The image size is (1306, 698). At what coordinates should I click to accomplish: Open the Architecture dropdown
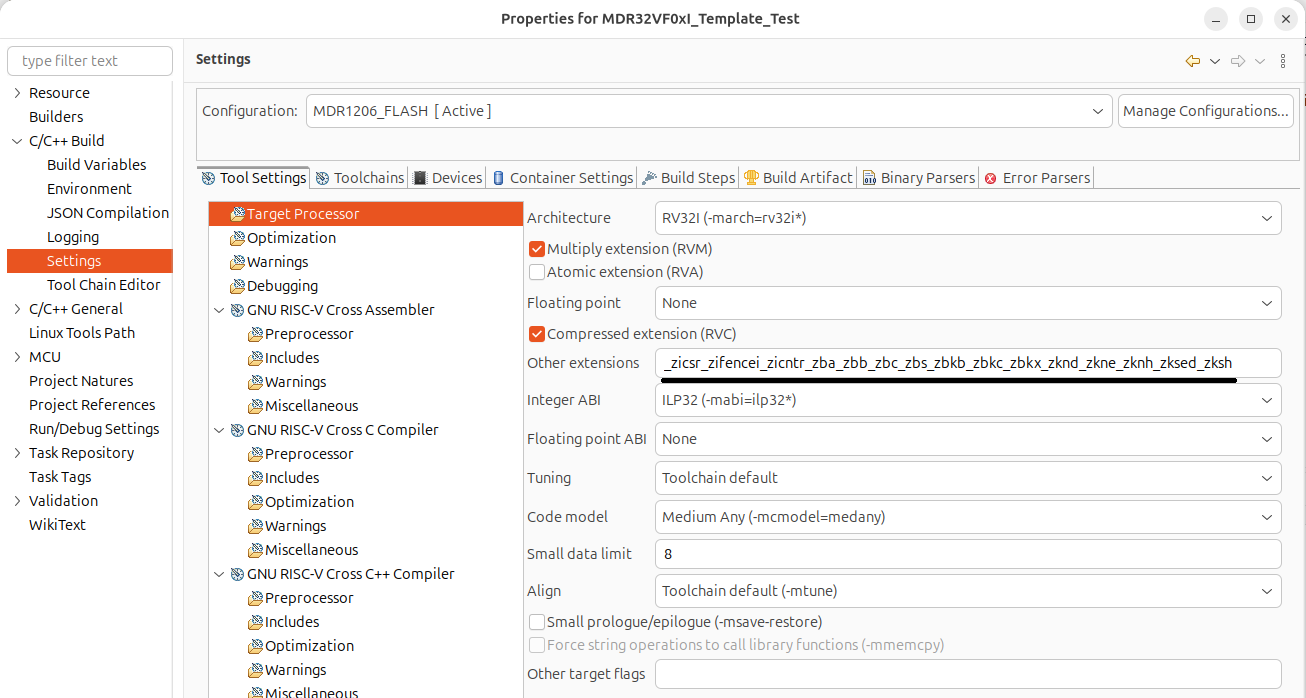click(x=968, y=218)
